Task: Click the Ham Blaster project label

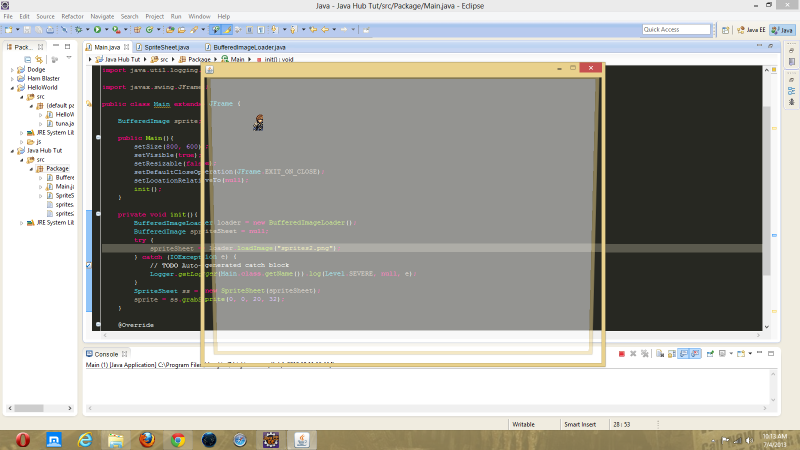Action: (43, 79)
